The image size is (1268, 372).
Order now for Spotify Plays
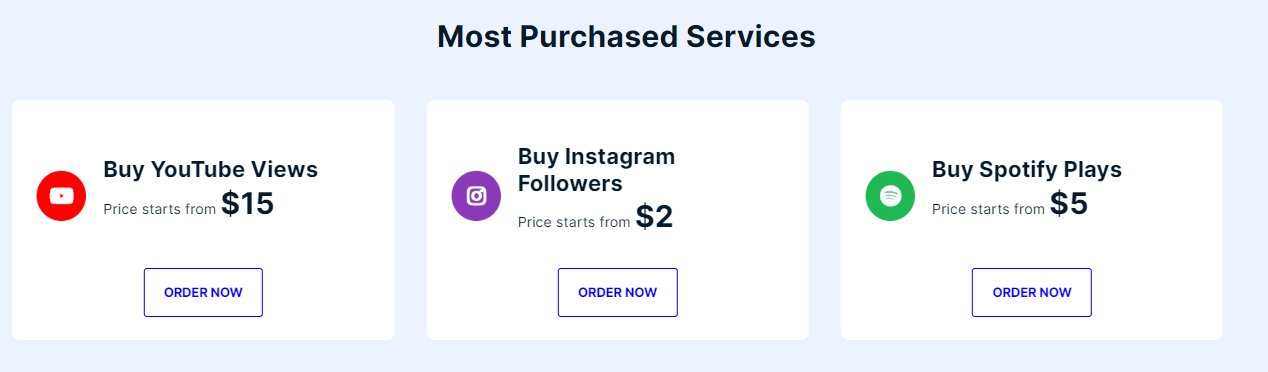(x=1031, y=292)
